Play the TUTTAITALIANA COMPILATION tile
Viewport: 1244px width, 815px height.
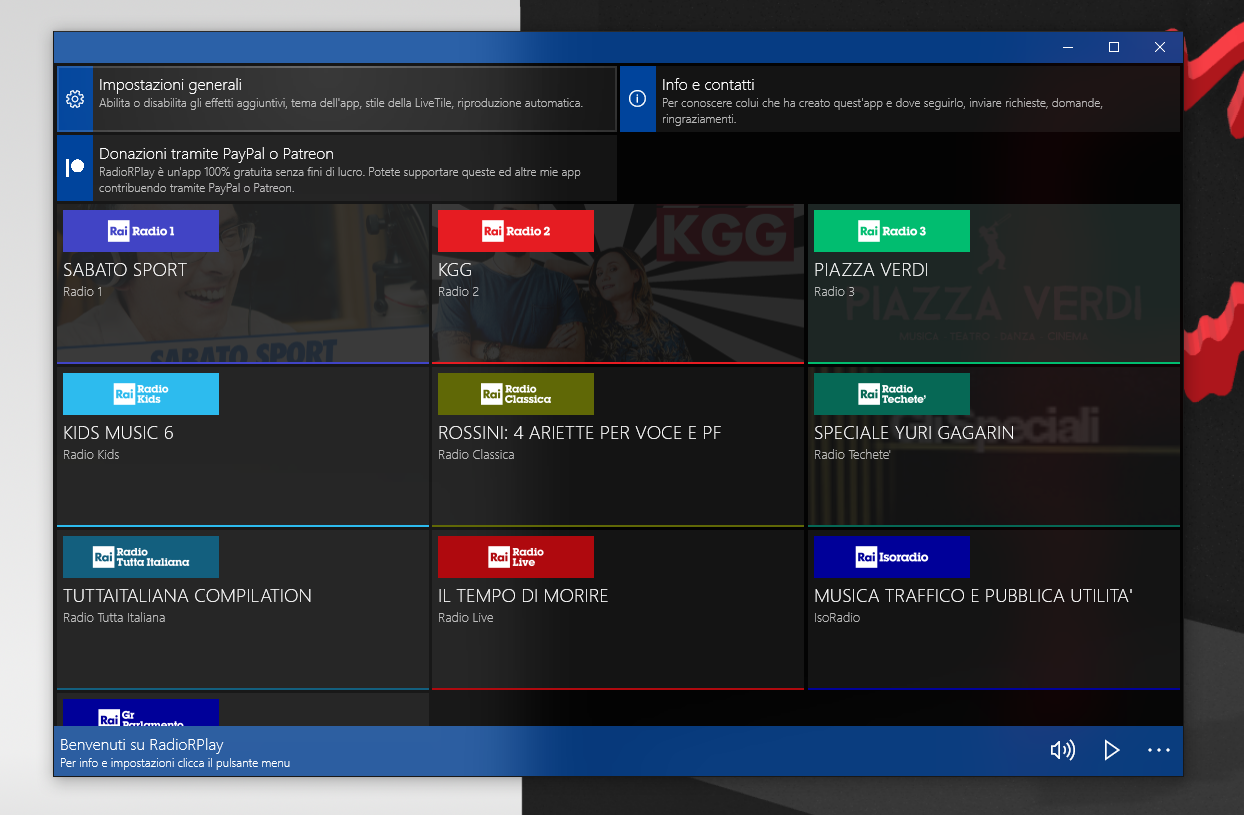click(243, 610)
